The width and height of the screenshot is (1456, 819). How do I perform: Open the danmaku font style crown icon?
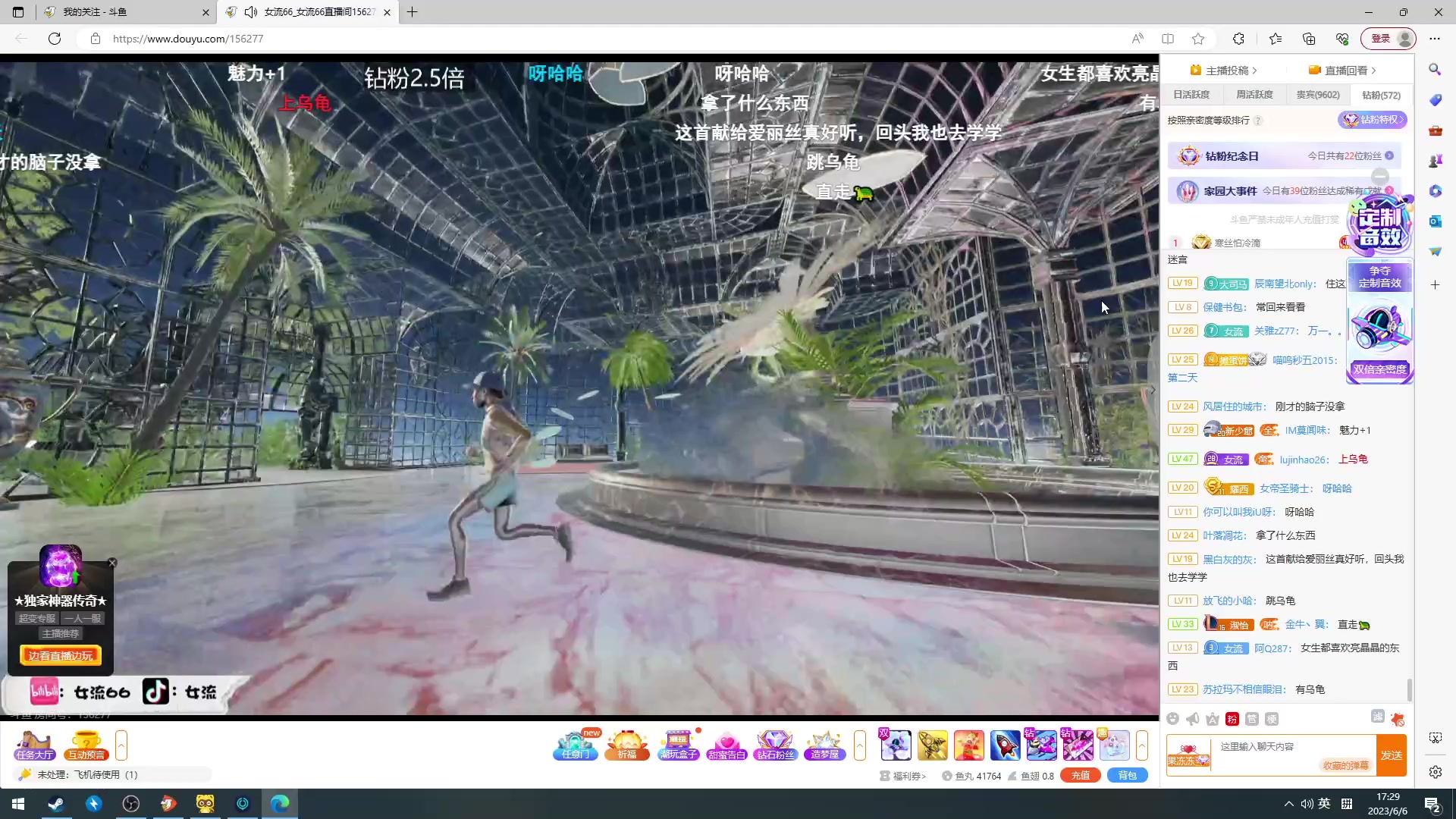(x=1213, y=719)
